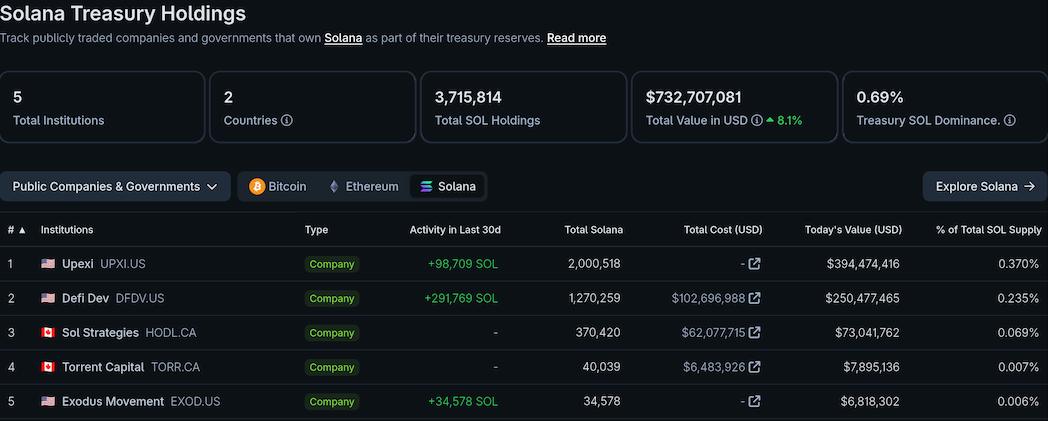
Task: Sort by Today's Value (USD) header
Action: [853, 230]
